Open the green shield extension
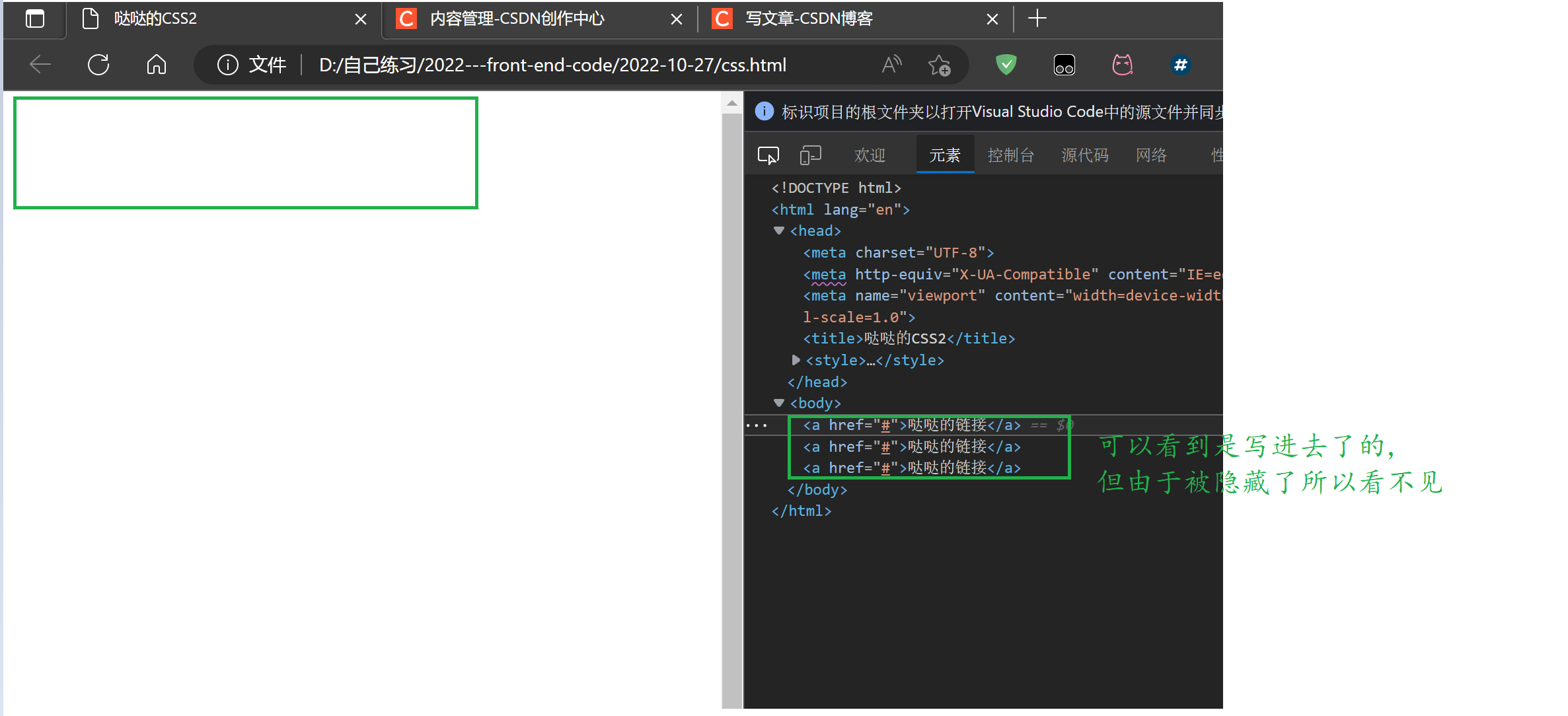Screen dimensions: 1568x716 click(x=1006, y=65)
